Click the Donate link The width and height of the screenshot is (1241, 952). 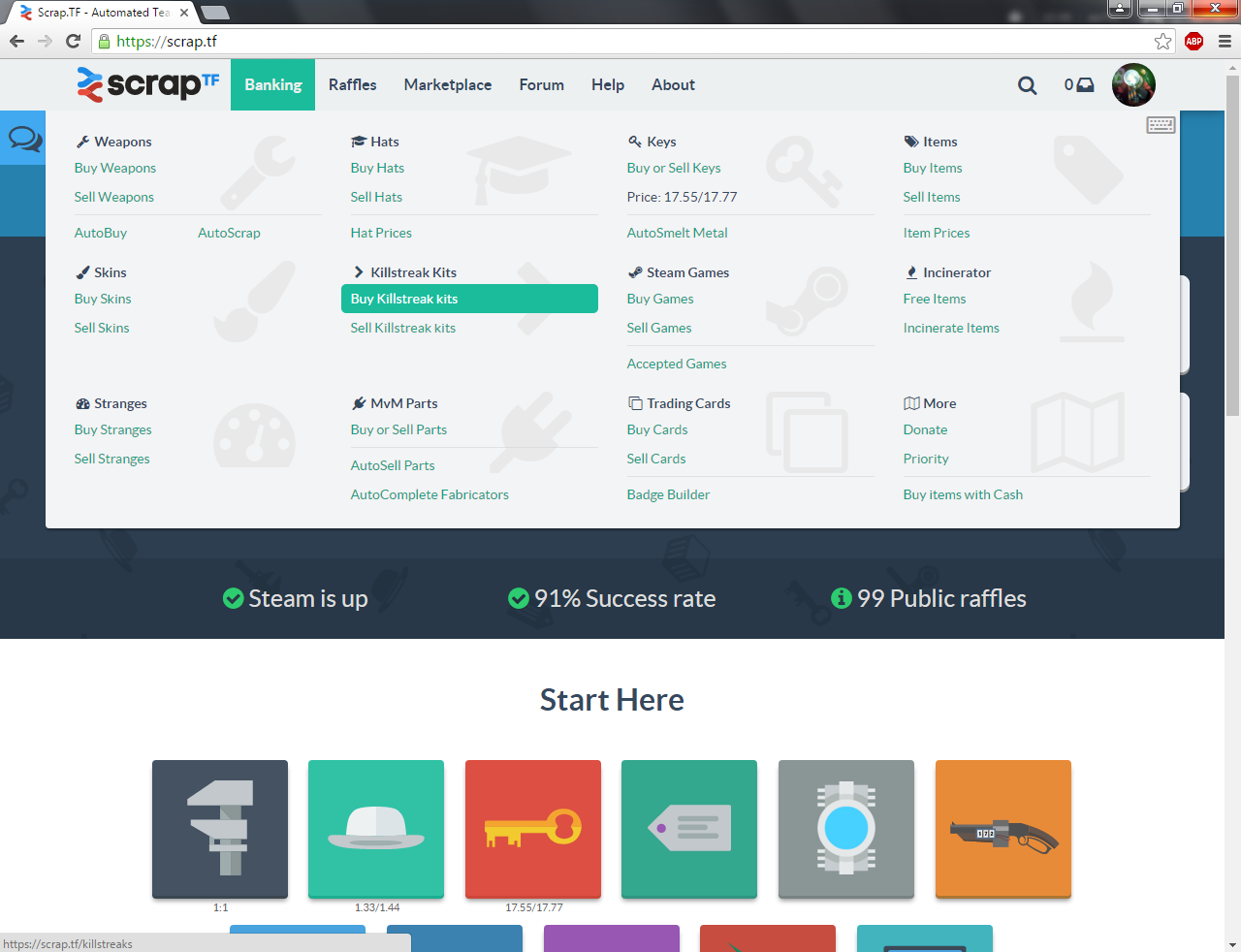point(926,429)
